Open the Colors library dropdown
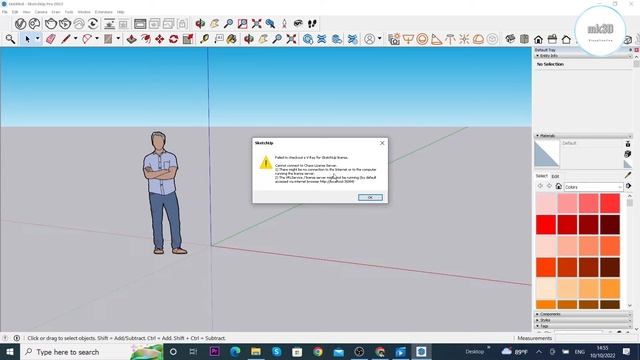This screenshot has height=360, width=640. coord(593,187)
